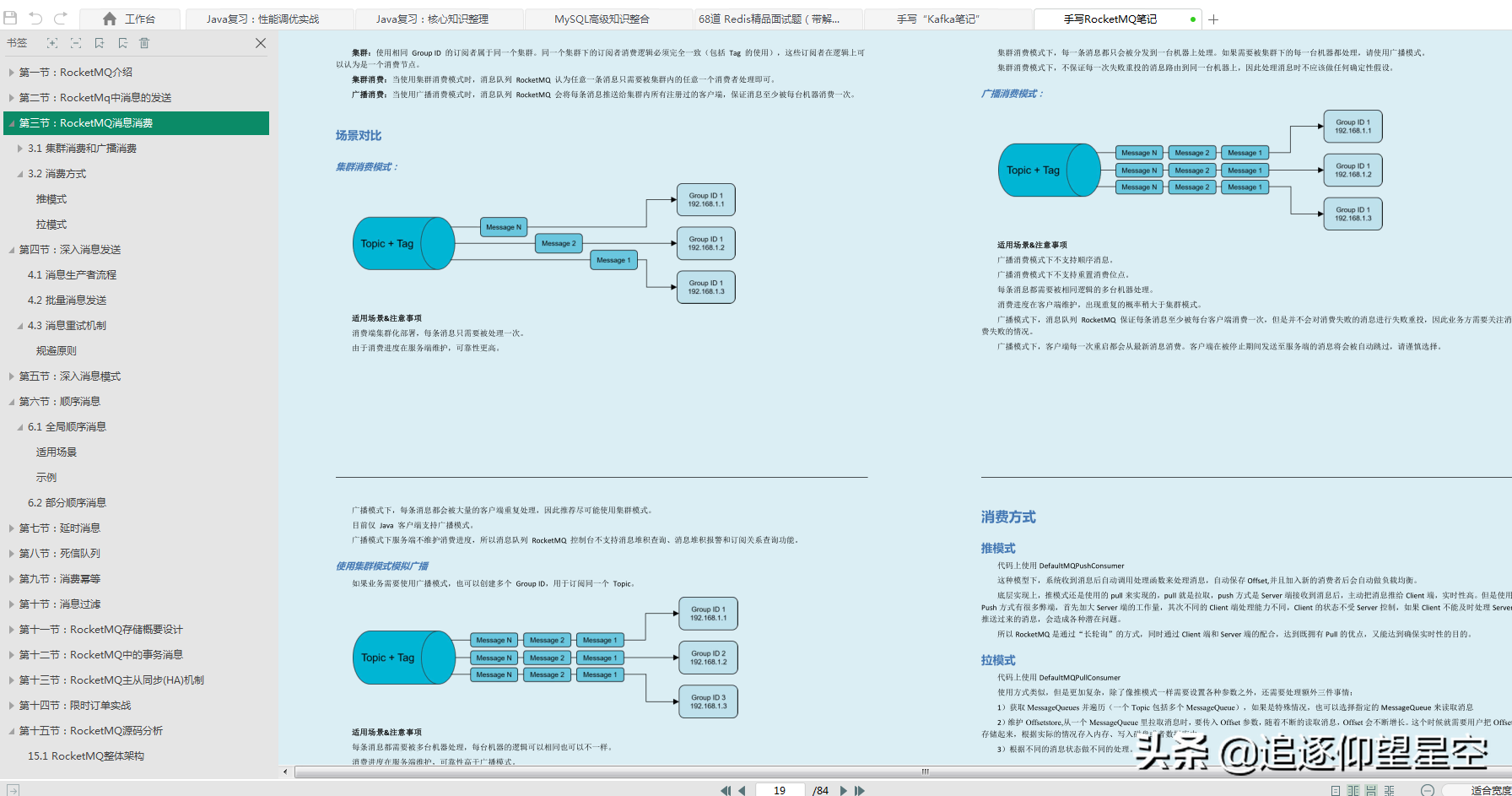This screenshot has height=796, width=1512.
Task: Select 拉模式 bookmark entry
Action: (x=51, y=225)
